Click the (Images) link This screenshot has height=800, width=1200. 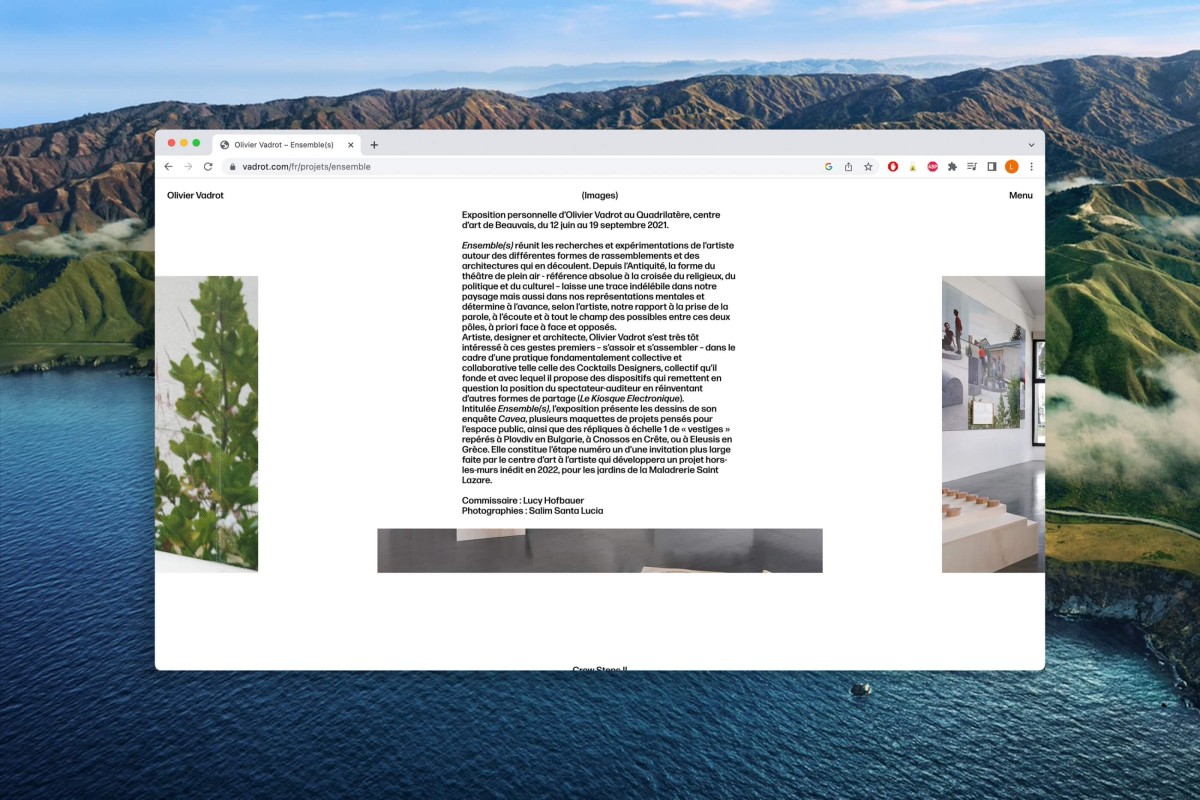(600, 196)
